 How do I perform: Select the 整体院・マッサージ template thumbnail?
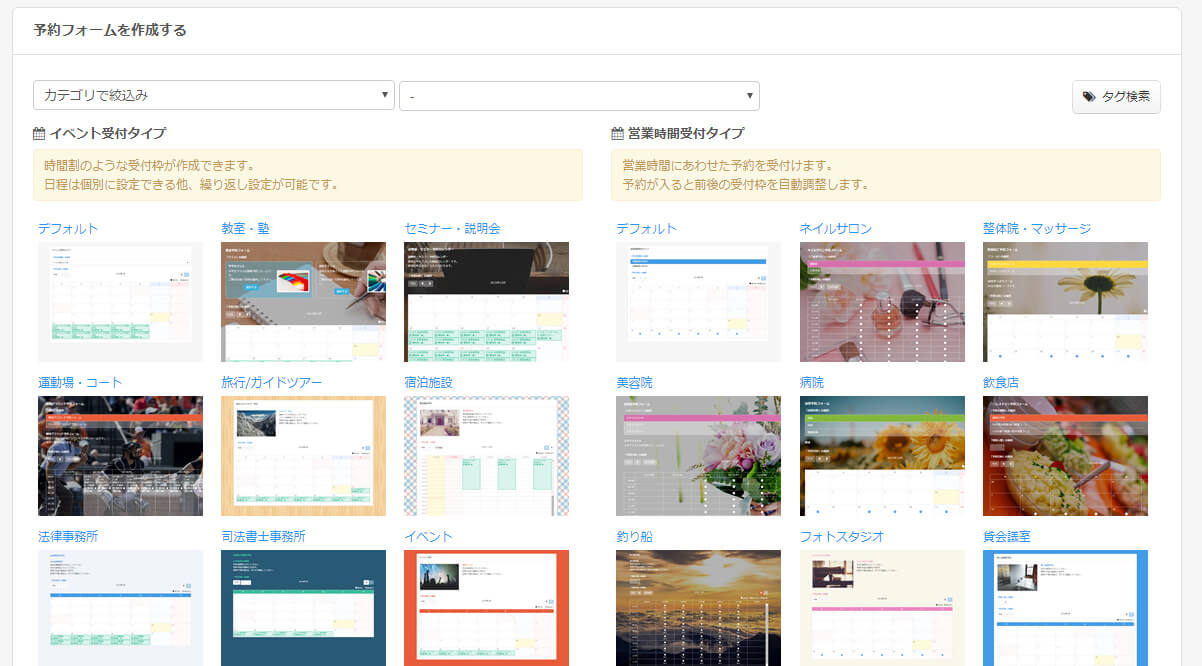pyautogui.click(x=1065, y=301)
